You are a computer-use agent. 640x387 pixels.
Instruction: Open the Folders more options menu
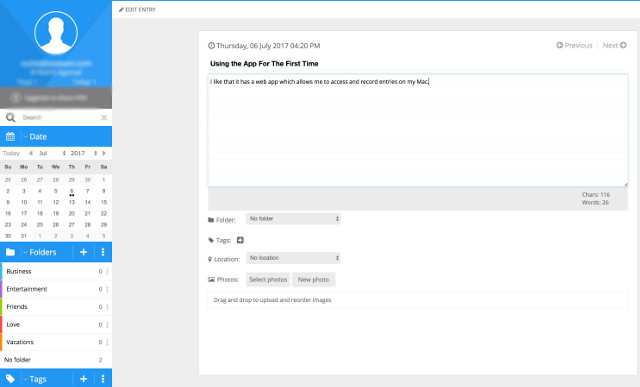[103, 252]
